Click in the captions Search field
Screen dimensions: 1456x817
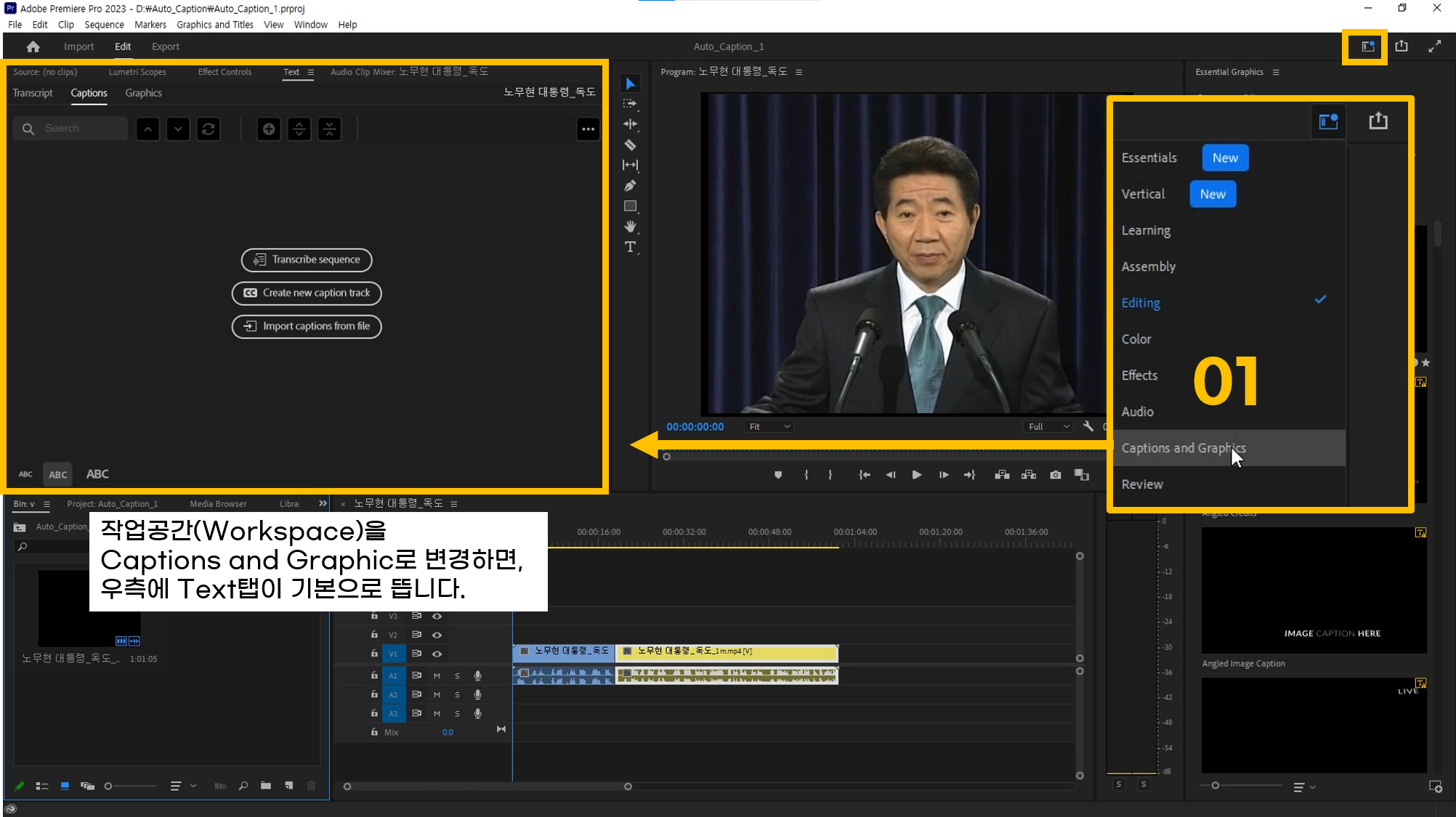click(x=80, y=129)
